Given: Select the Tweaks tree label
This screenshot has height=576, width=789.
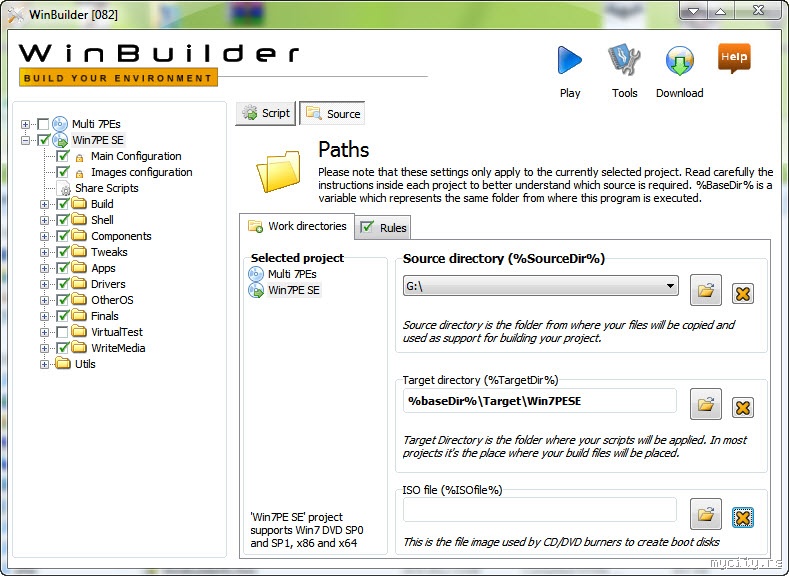Looking at the screenshot, I should pos(109,252).
